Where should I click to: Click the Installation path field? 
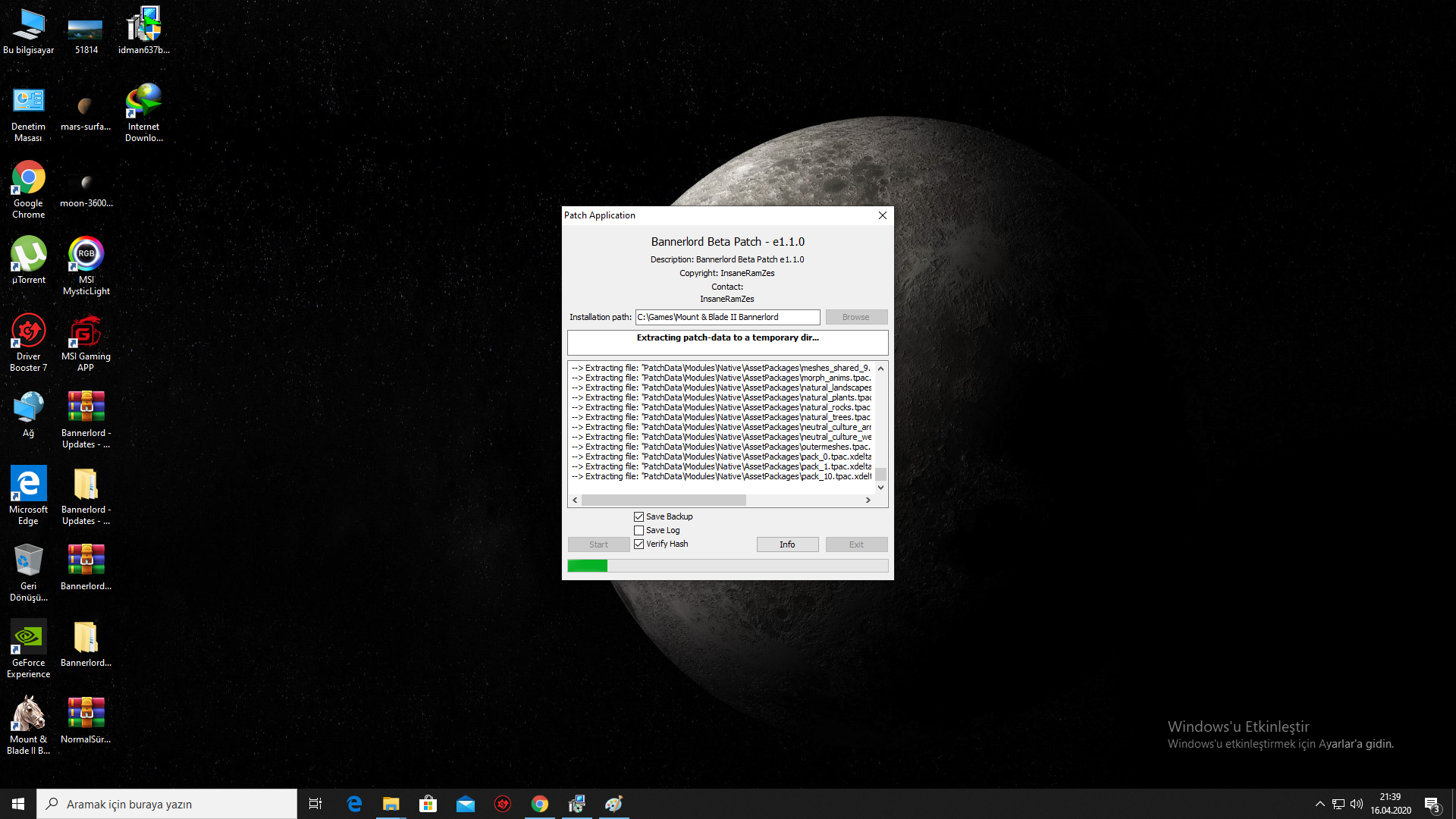coord(728,317)
